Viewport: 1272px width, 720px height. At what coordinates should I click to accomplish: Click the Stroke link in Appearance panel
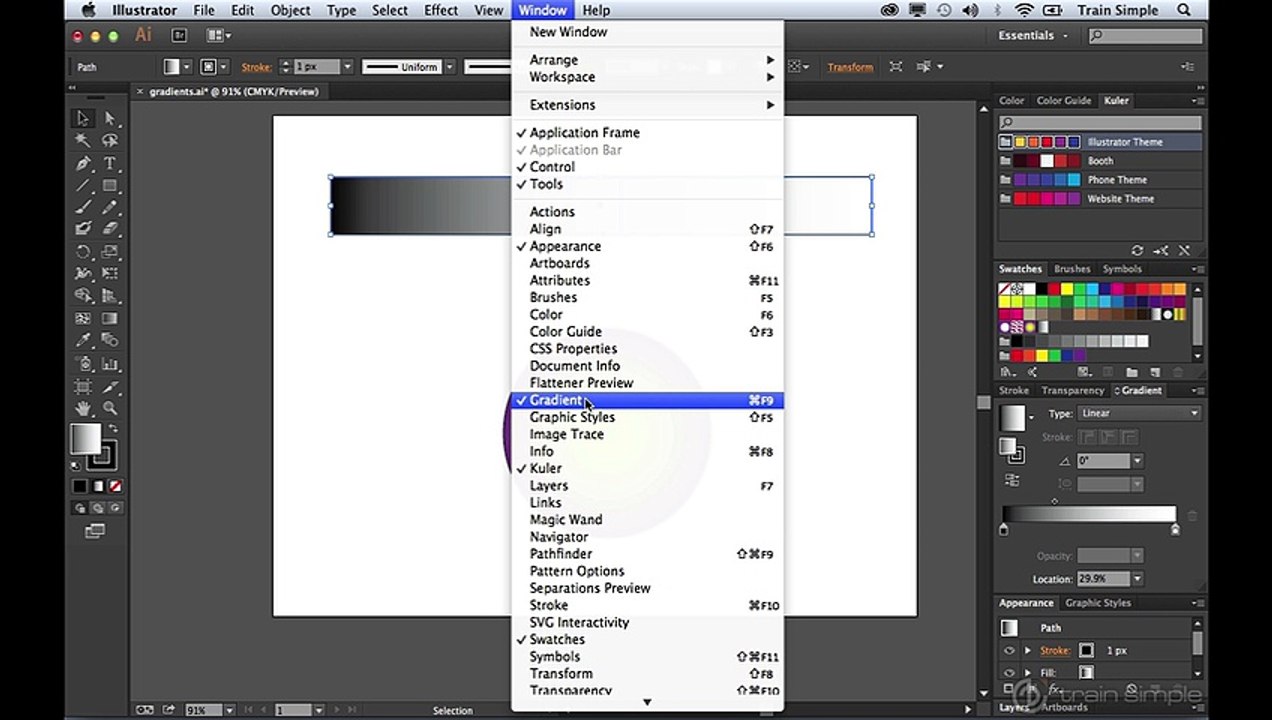click(x=1054, y=650)
